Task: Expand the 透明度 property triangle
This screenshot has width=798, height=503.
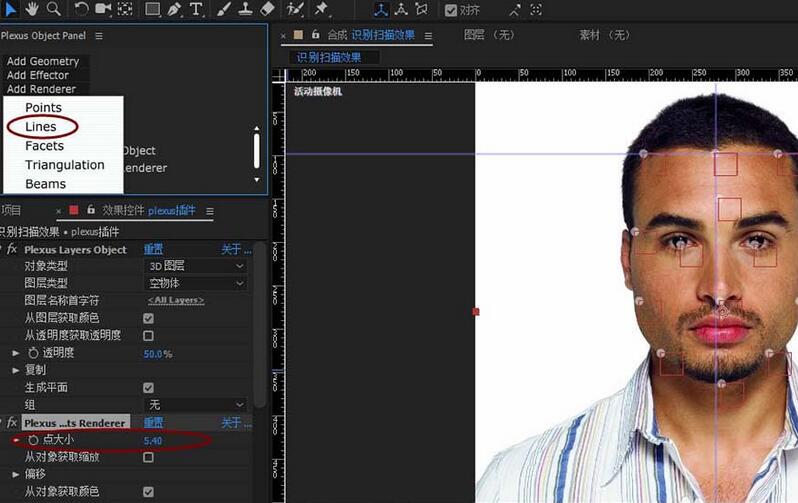Action: point(16,353)
